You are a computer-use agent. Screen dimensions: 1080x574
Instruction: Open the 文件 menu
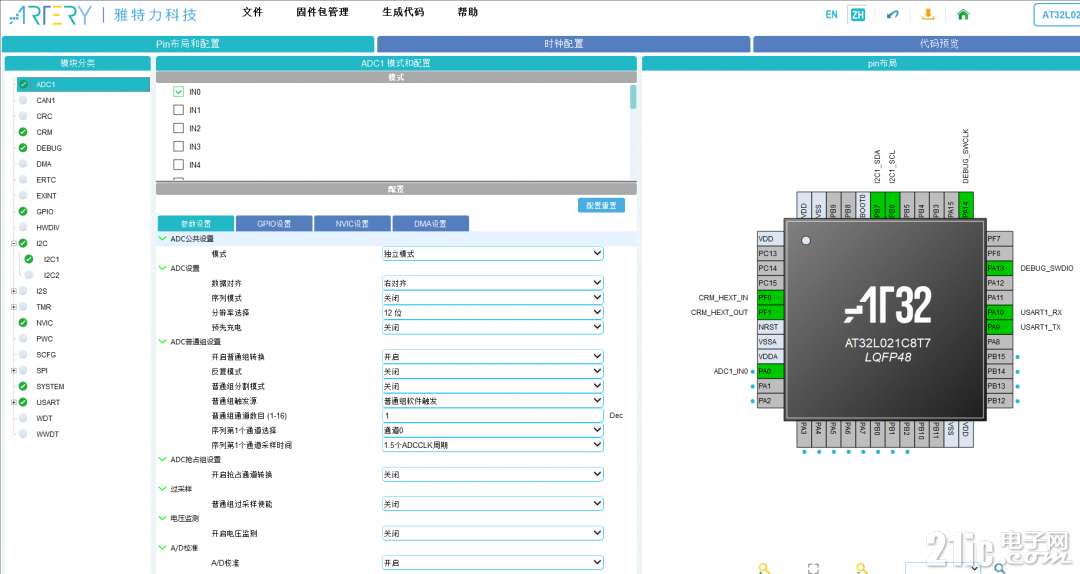click(x=253, y=12)
